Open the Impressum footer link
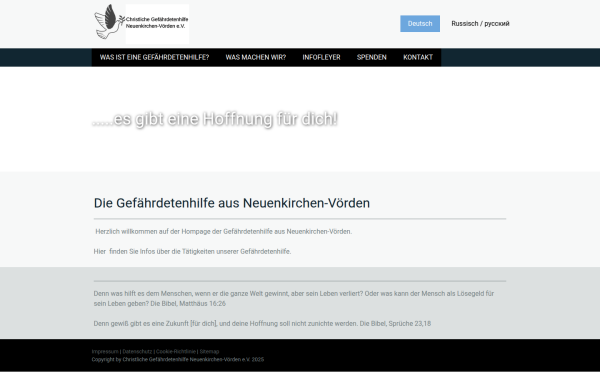This screenshot has height=375, width=600. coord(105,351)
